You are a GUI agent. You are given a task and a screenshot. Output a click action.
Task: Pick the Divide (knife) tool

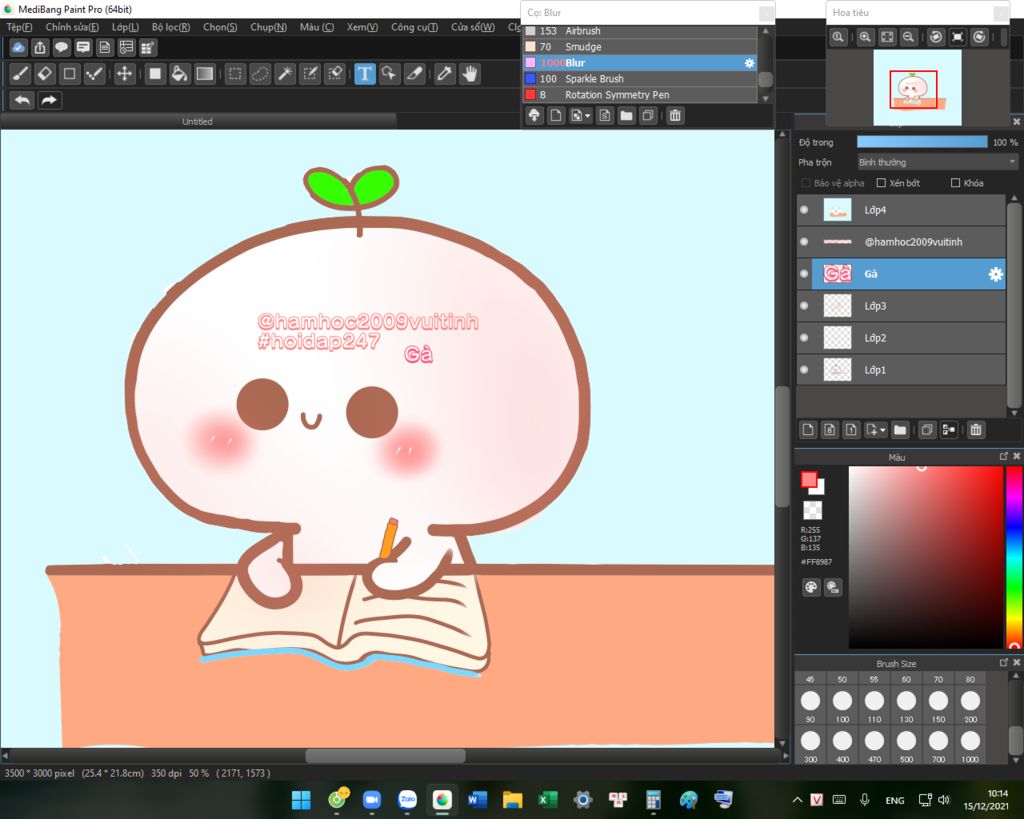pos(415,74)
